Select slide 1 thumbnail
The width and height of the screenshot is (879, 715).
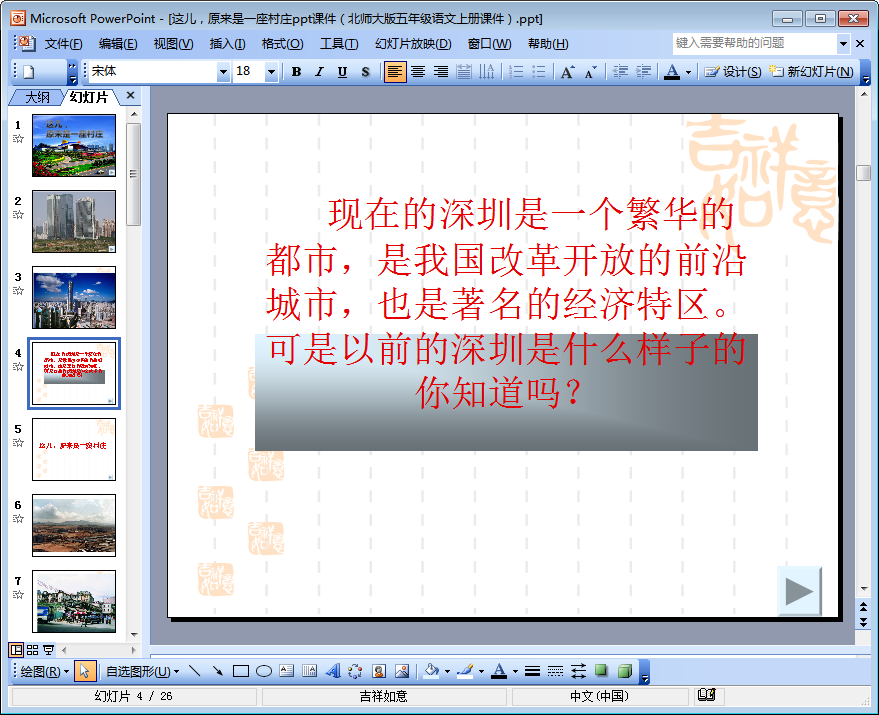(74, 145)
